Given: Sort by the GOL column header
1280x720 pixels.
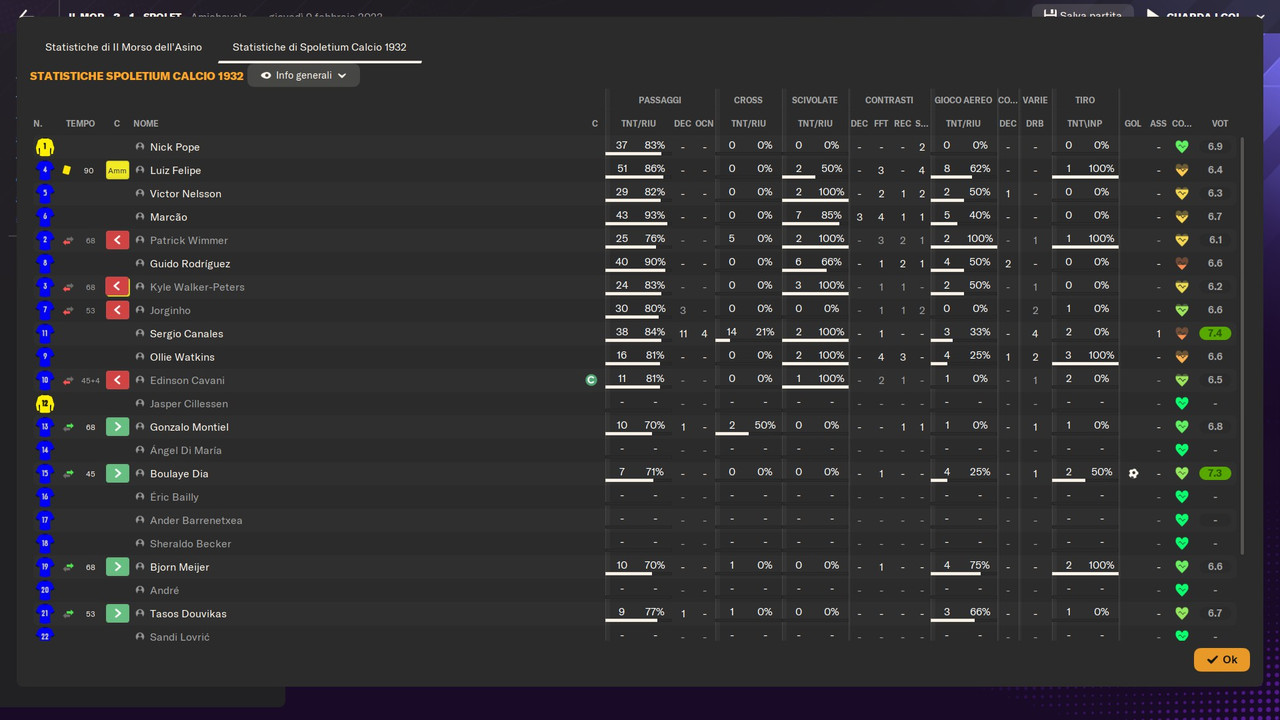Looking at the screenshot, I should tap(1133, 124).
